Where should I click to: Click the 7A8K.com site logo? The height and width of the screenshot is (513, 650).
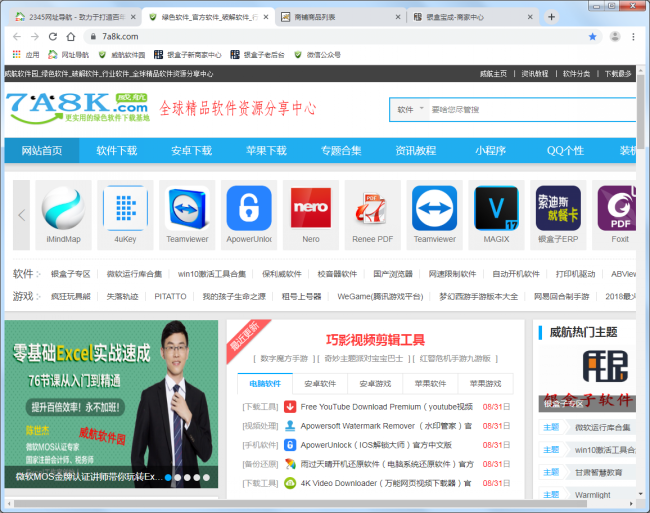coord(78,108)
